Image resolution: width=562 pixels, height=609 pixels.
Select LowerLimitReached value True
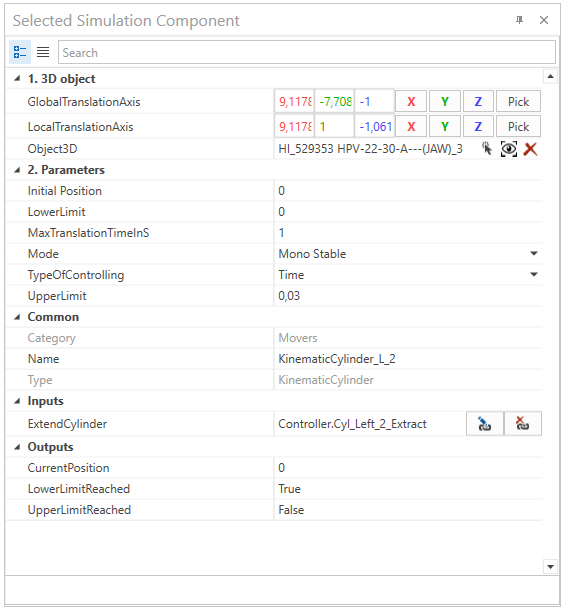pos(289,489)
